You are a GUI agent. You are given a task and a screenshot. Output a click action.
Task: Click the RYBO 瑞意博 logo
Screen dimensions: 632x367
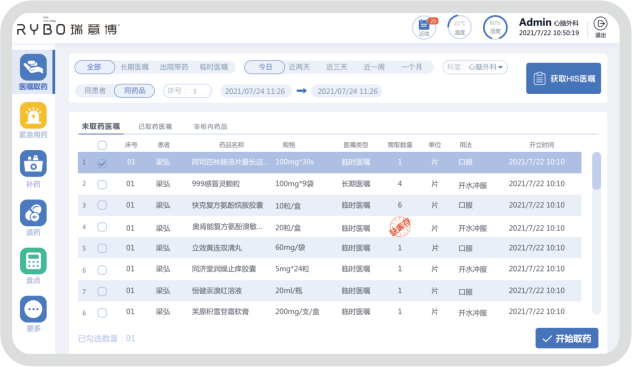pos(68,29)
